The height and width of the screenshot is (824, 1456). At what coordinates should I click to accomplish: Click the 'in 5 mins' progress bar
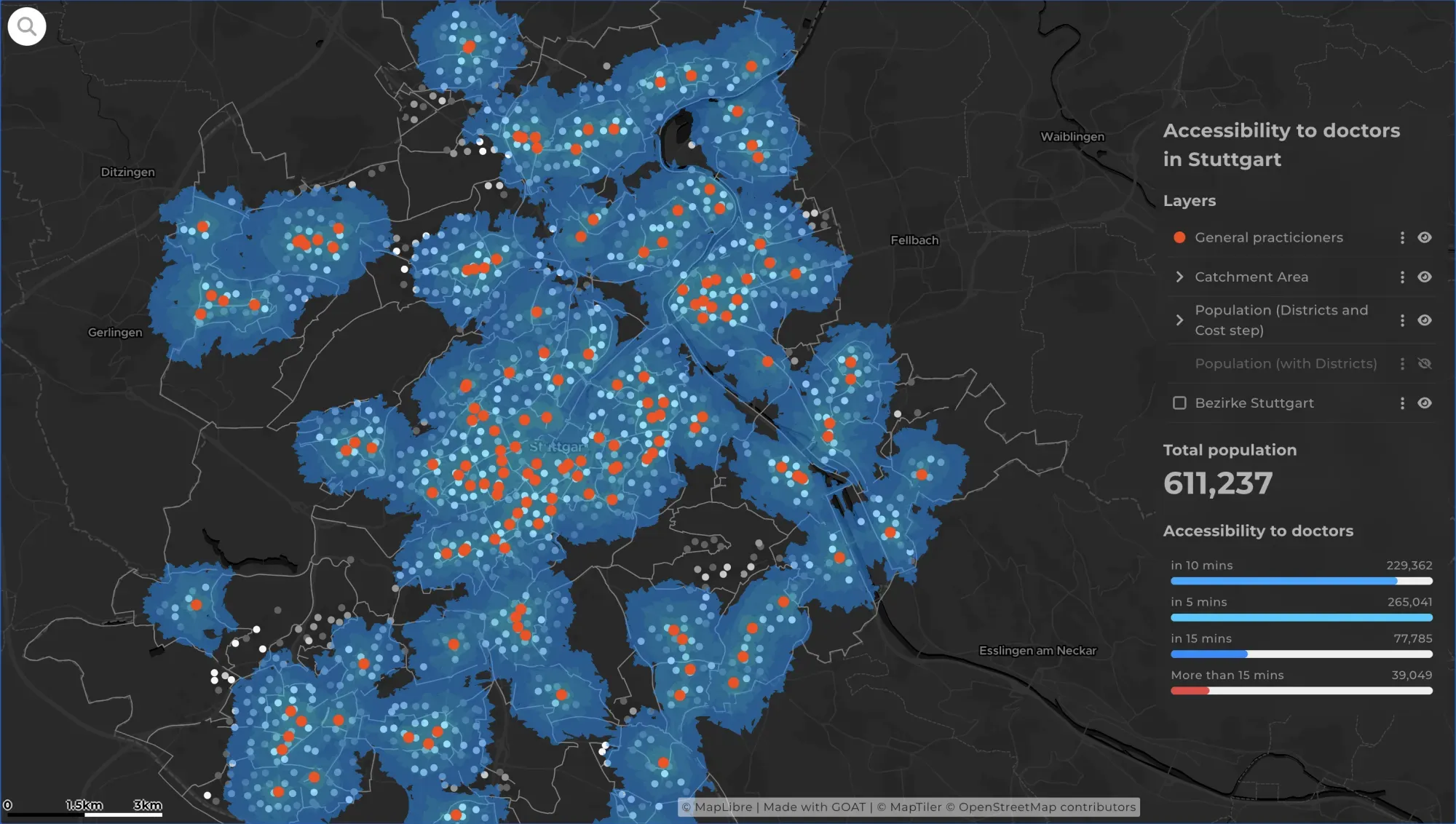[x=1302, y=617]
